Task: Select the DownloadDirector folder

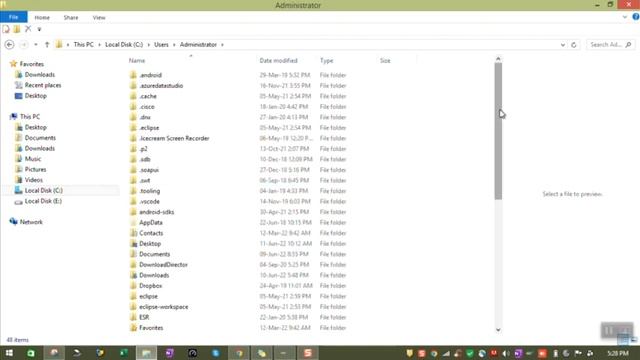Action: coord(163,264)
